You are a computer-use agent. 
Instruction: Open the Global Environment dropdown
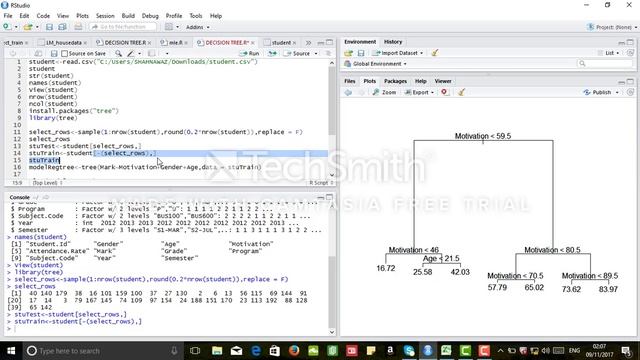376,64
